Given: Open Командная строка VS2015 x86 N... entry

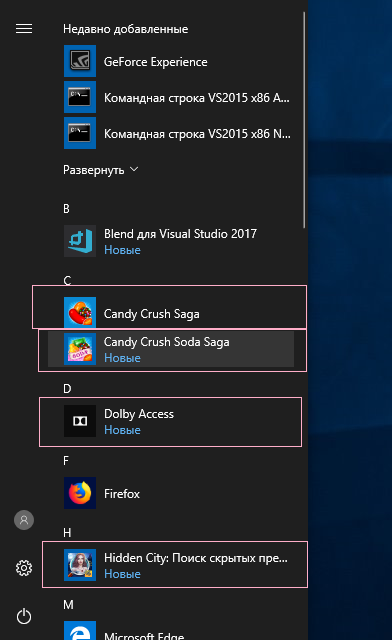Looking at the screenshot, I should tap(197, 134).
